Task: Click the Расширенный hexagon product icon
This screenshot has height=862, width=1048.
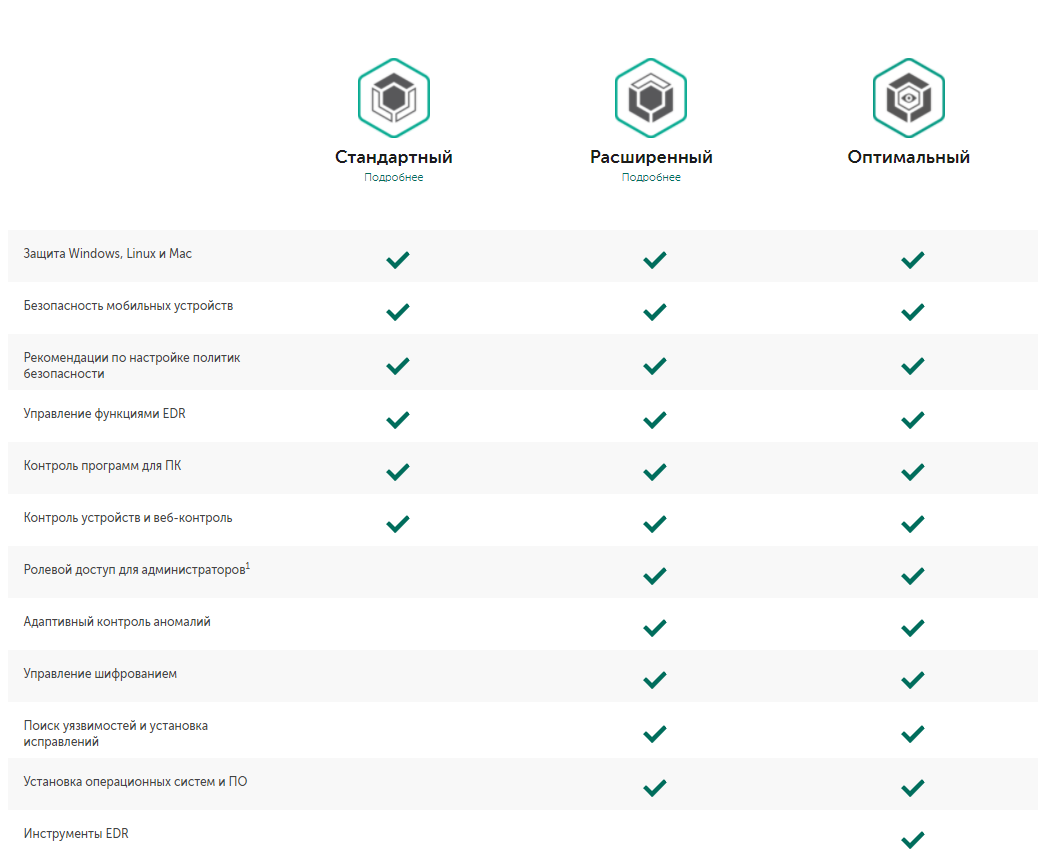Action: pos(651,98)
